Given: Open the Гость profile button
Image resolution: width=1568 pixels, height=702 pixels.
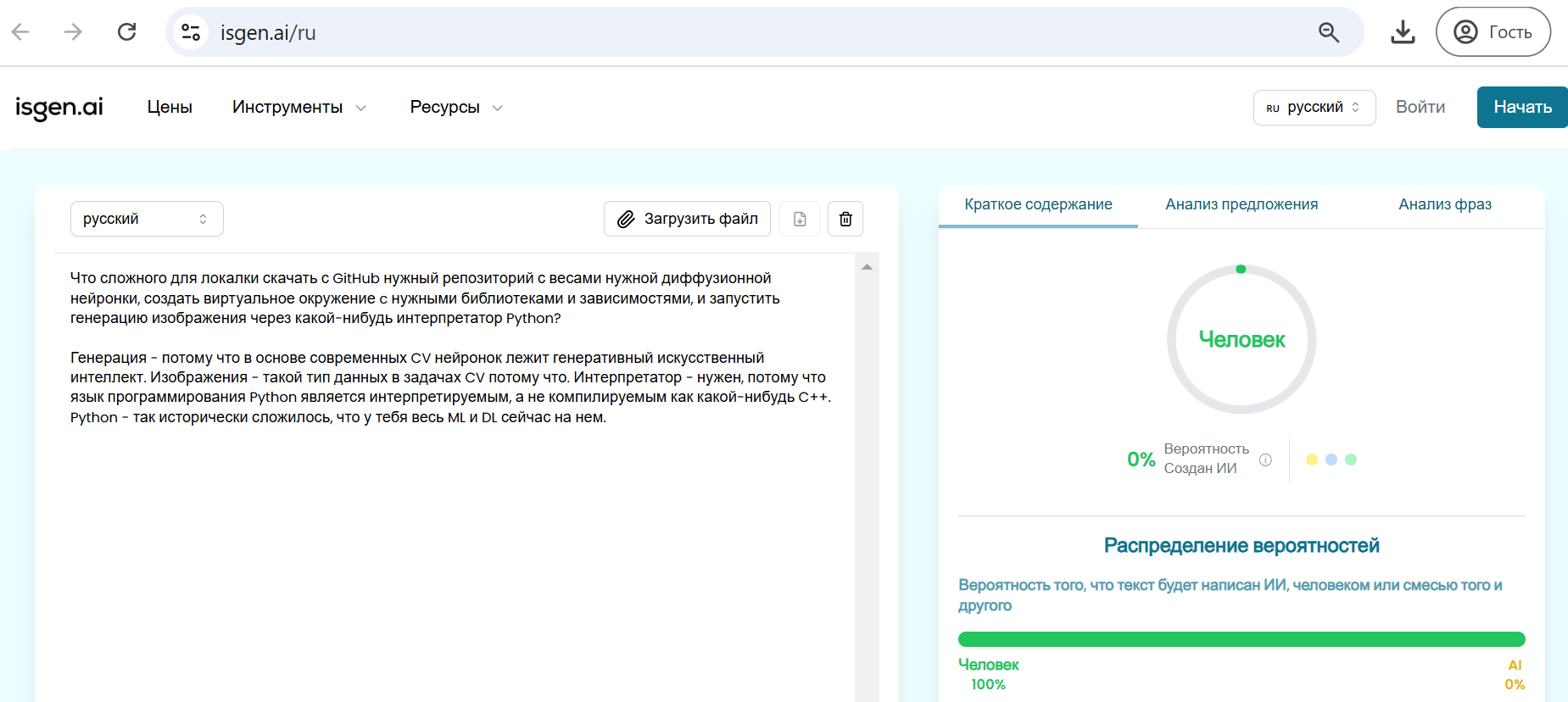Looking at the screenshot, I should pyautogui.click(x=1493, y=32).
